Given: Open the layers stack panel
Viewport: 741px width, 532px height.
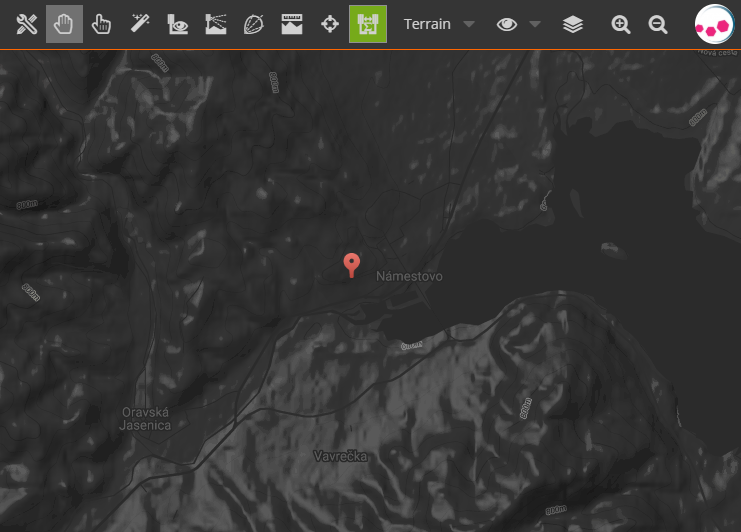Looking at the screenshot, I should point(573,24).
